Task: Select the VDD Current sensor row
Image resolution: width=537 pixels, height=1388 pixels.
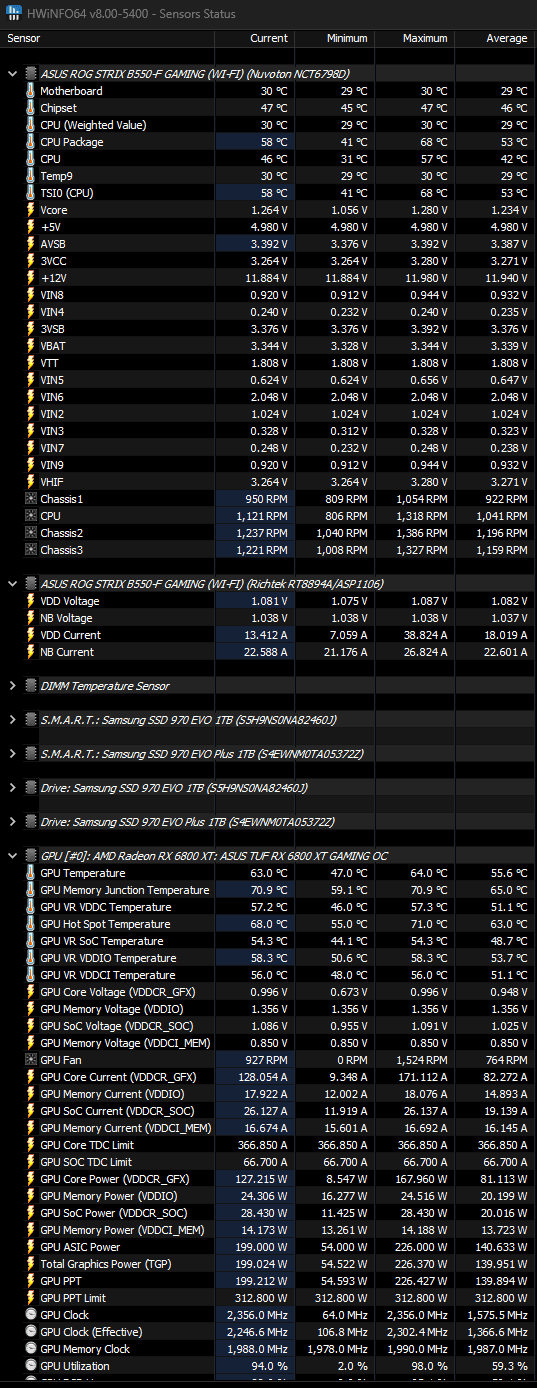Action: [x=268, y=635]
